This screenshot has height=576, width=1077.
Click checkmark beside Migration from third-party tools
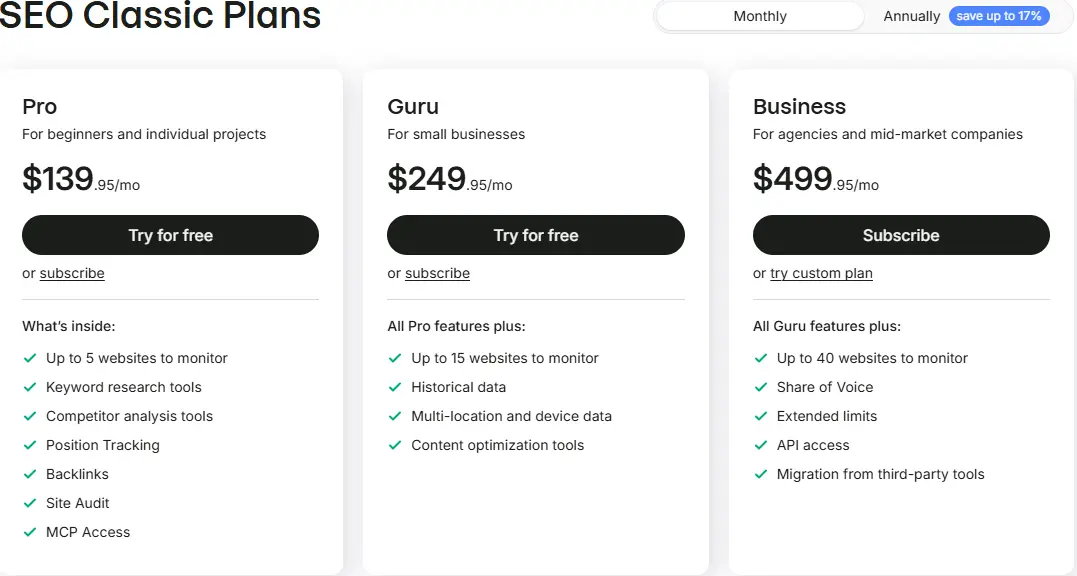coord(760,474)
